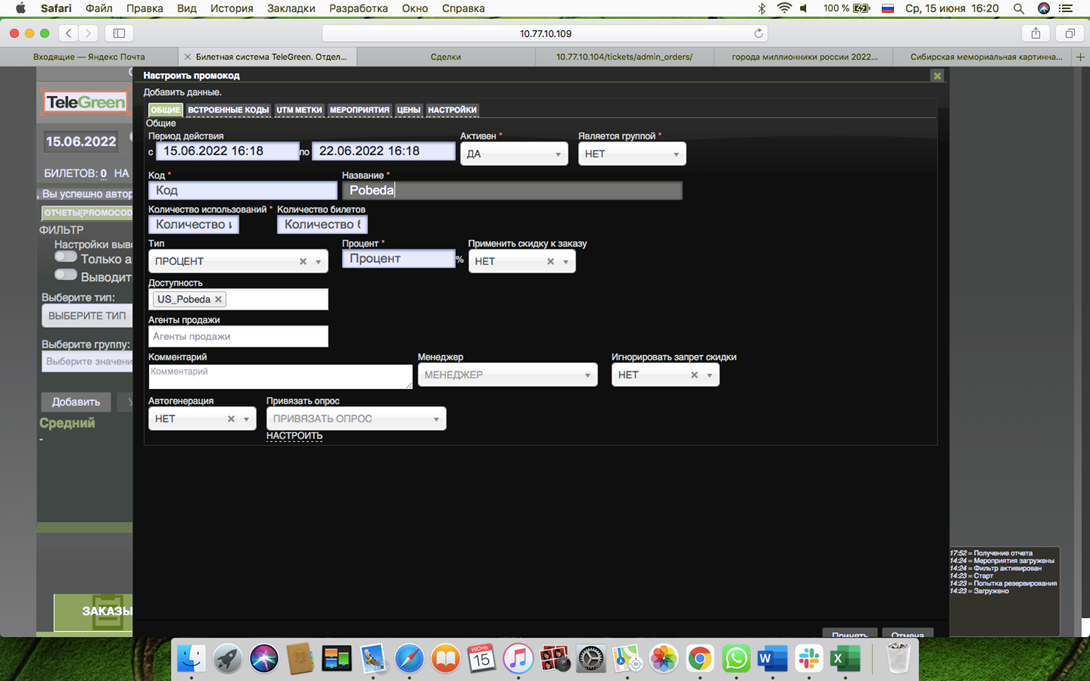Open the Привязать опрос dropdown
This screenshot has height=681, width=1090.
coord(355,419)
